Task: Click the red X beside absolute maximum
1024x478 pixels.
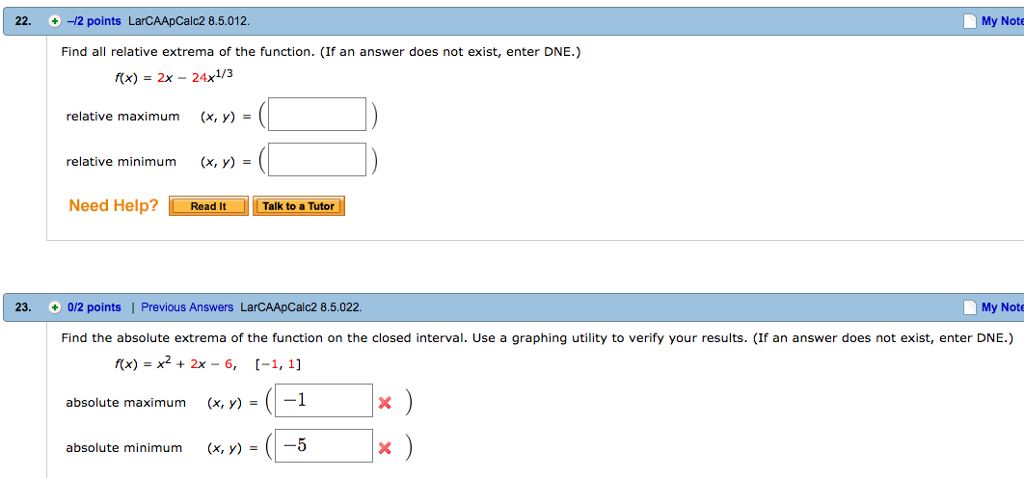Action: click(x=385, y=403)
